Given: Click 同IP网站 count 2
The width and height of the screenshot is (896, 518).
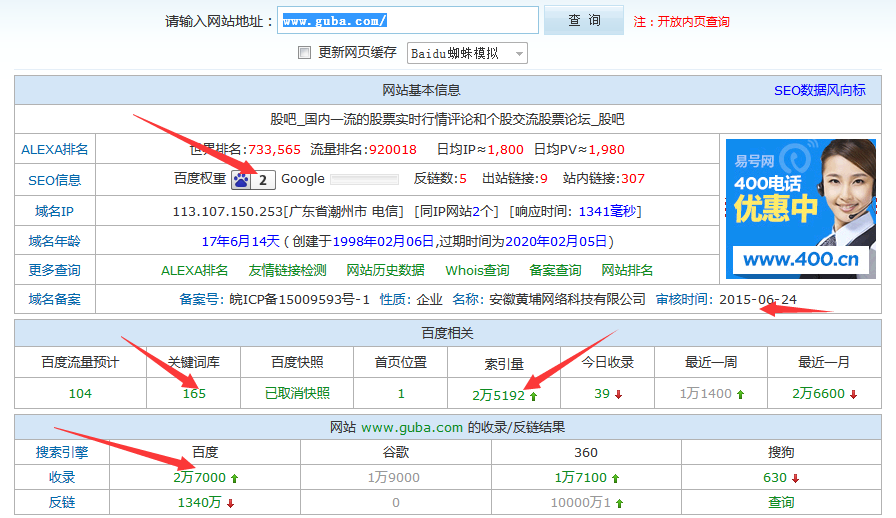Looking at the screenshot, I should coord(476,212).
